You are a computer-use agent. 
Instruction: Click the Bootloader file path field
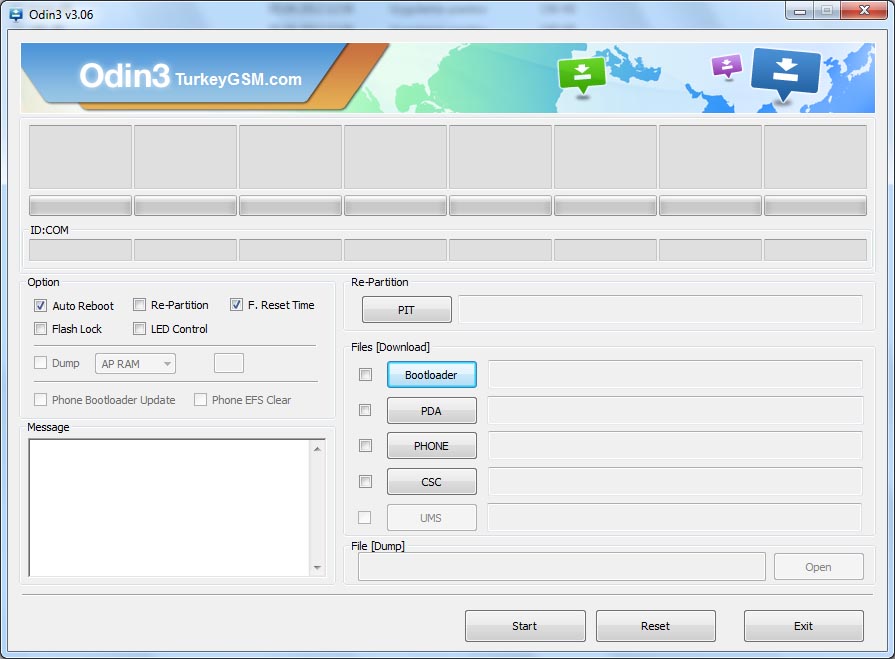tap(675, 374)
